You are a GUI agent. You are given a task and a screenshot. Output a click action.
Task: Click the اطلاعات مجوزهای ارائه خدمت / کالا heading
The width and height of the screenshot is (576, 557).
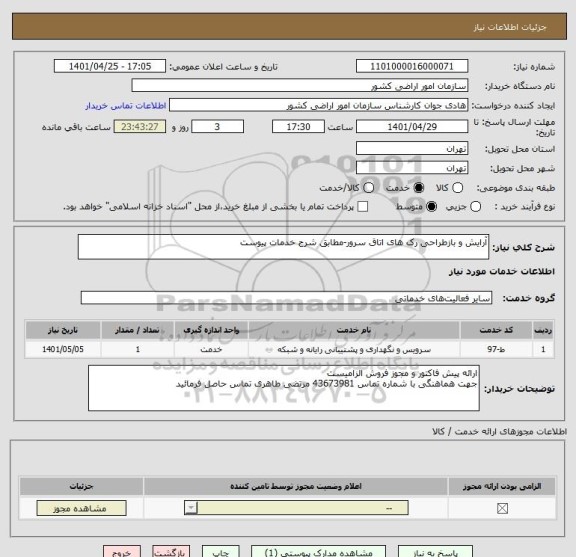pyautogui.click(x=499, y=432)
